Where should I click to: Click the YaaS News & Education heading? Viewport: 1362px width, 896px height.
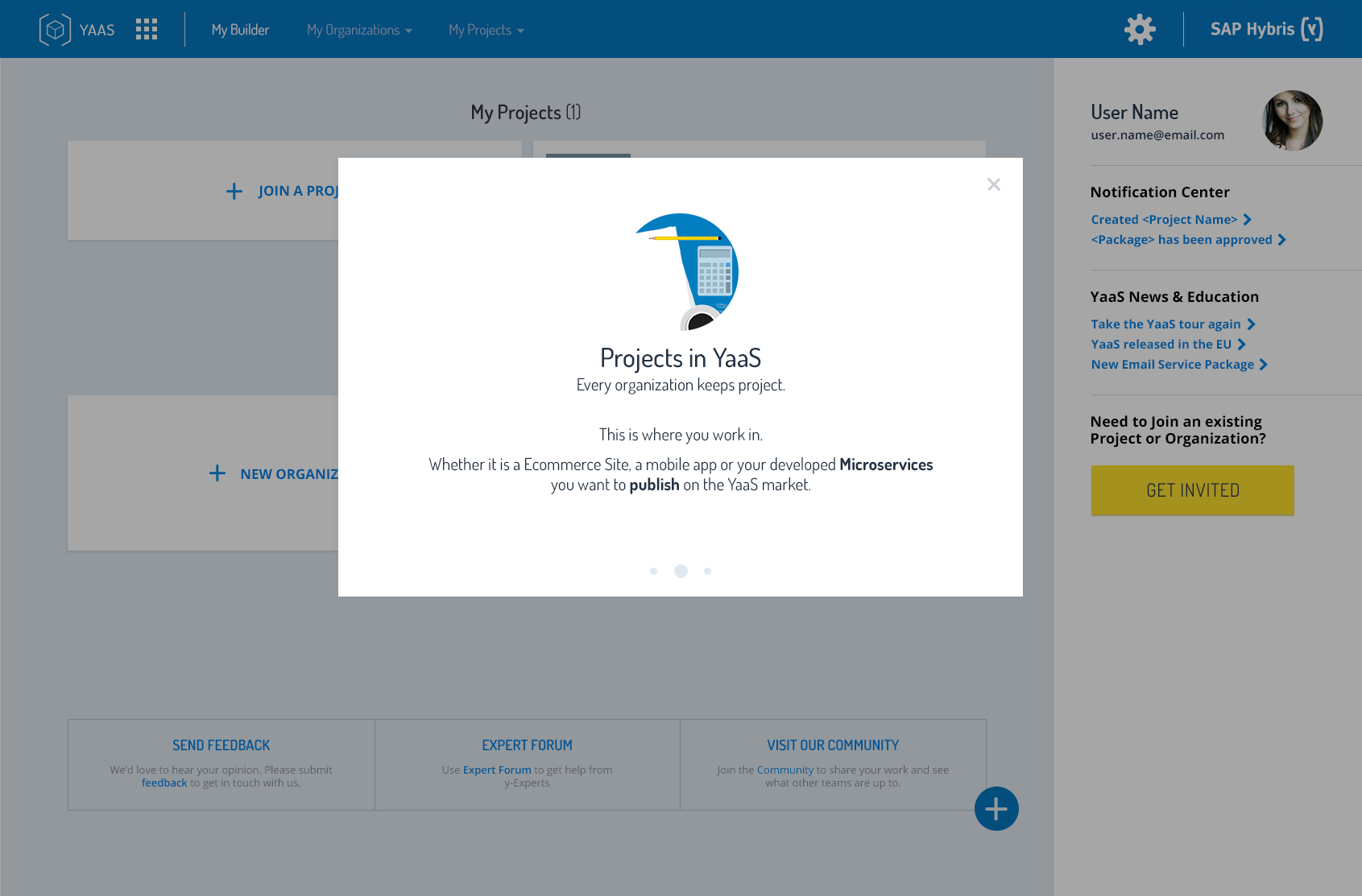pos(1174,297)
